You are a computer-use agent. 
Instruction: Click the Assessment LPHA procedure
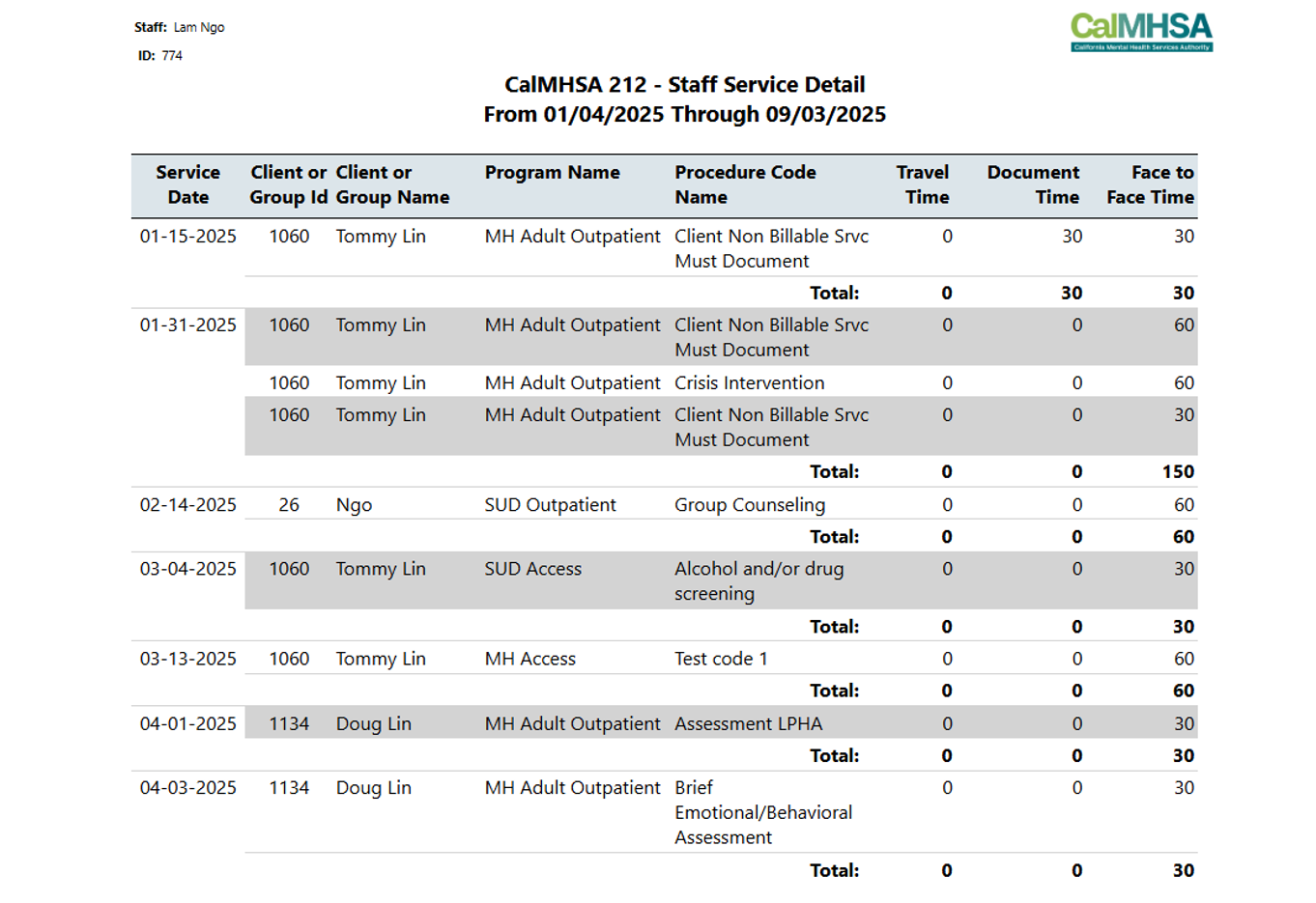[x=749, y=723]
